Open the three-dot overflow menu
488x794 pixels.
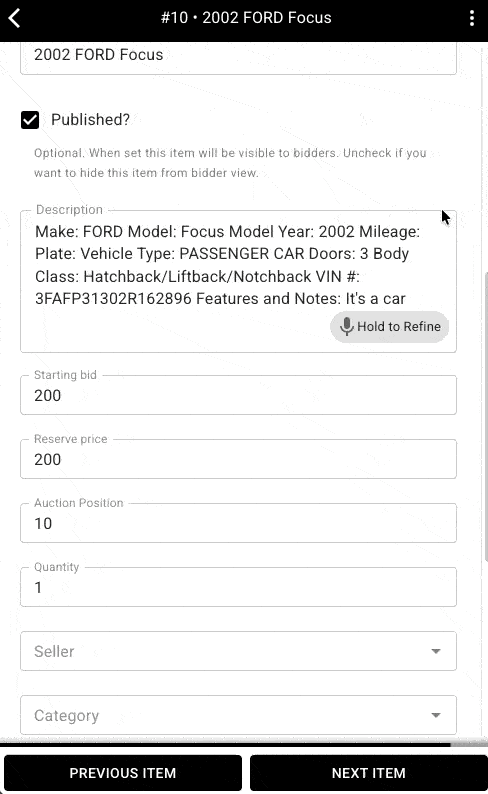(x=471, y=18)
